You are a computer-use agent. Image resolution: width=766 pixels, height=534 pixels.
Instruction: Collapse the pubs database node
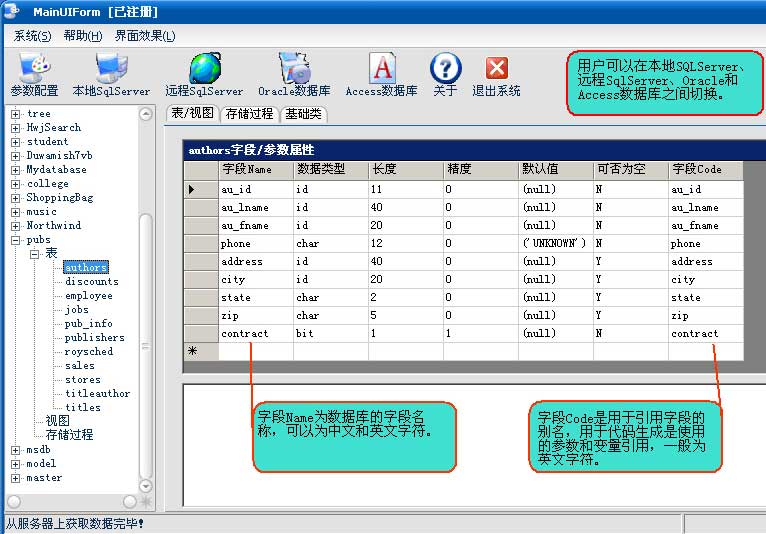(x=16, y=240)
